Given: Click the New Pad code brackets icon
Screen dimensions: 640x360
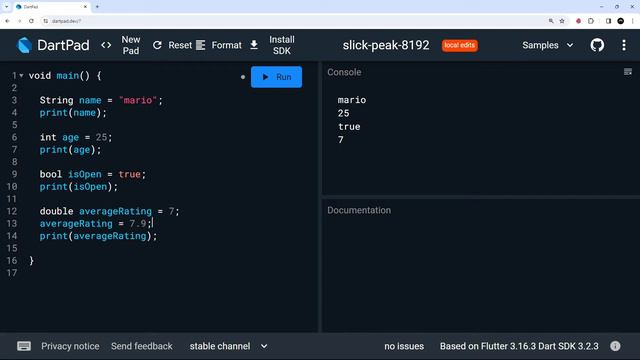Looking at the screenshot, I should click(x=106, y=45).
